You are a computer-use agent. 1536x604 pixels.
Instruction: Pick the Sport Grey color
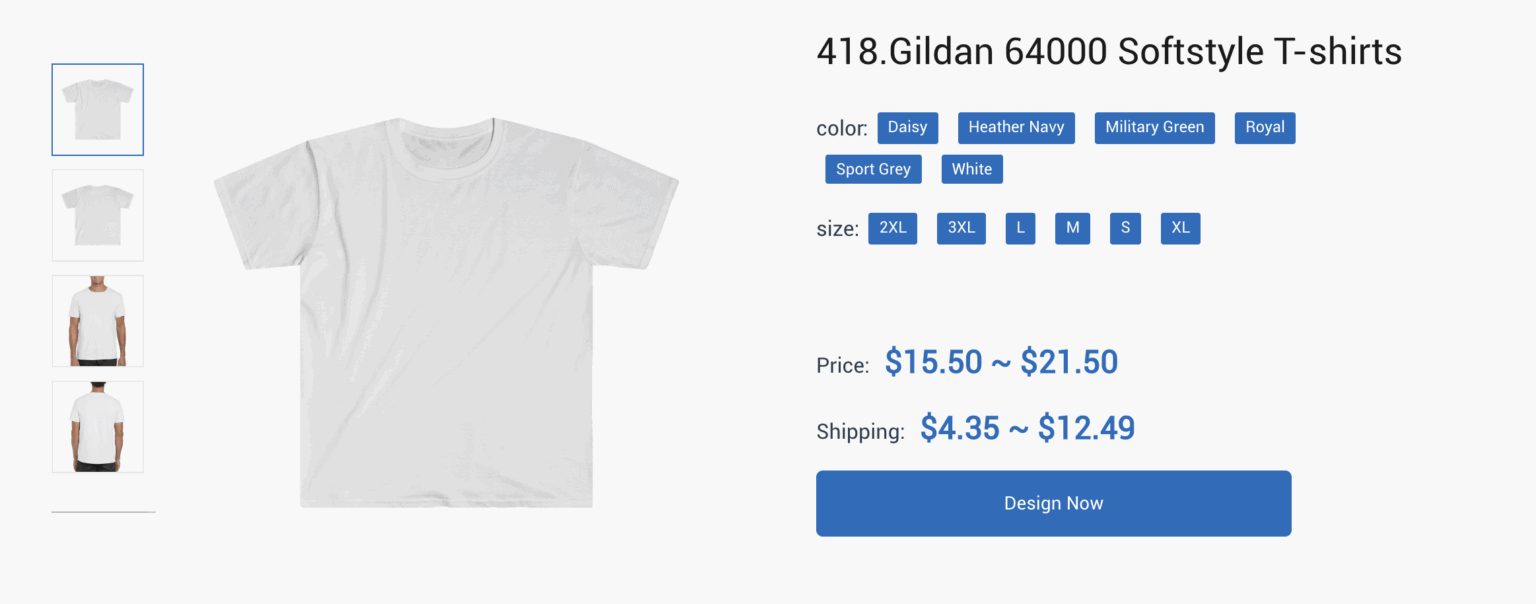[873, 169]
